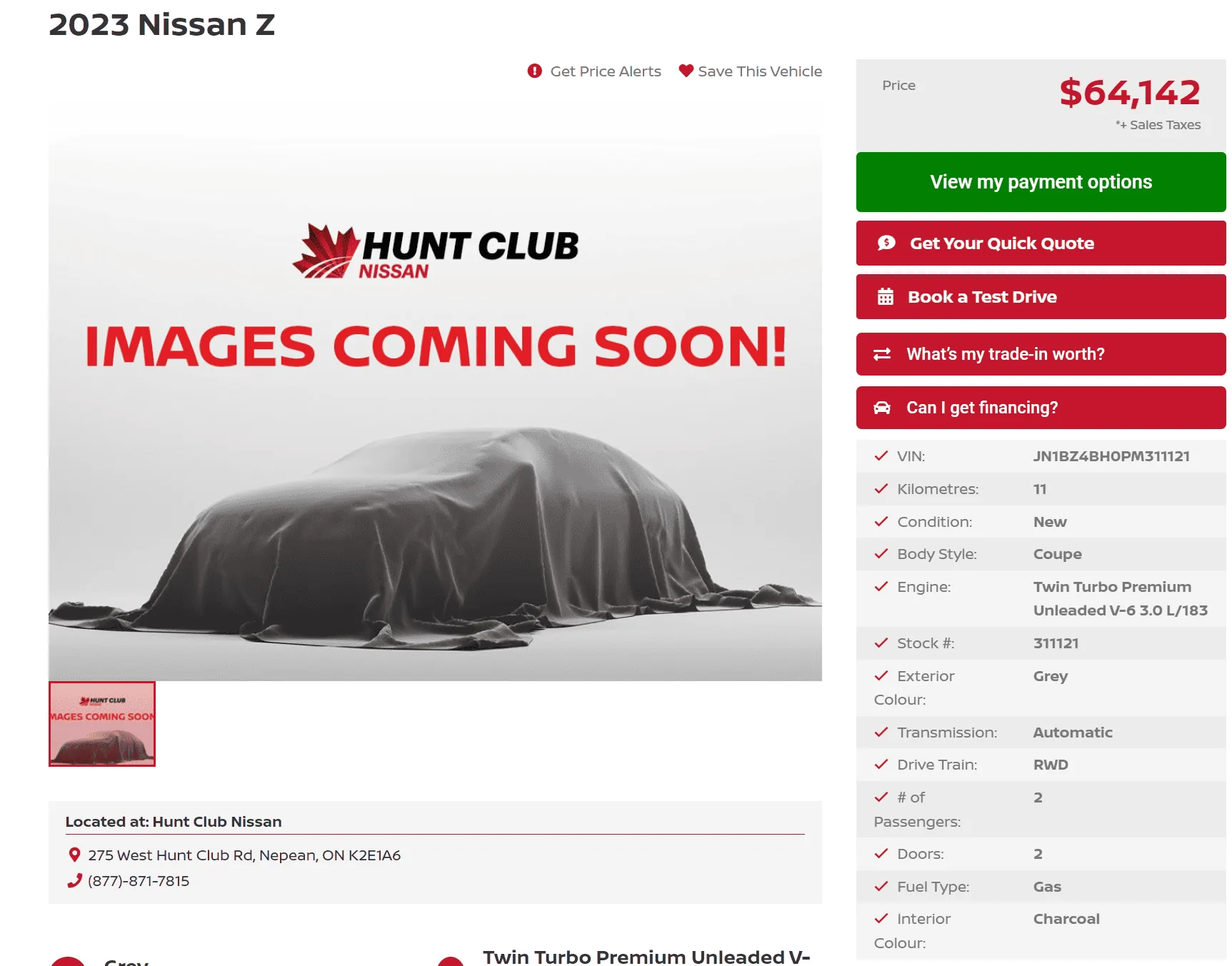Click the checkmark icon next to VIN
This screenshot has height=966, width=1232.
point(881,456)
